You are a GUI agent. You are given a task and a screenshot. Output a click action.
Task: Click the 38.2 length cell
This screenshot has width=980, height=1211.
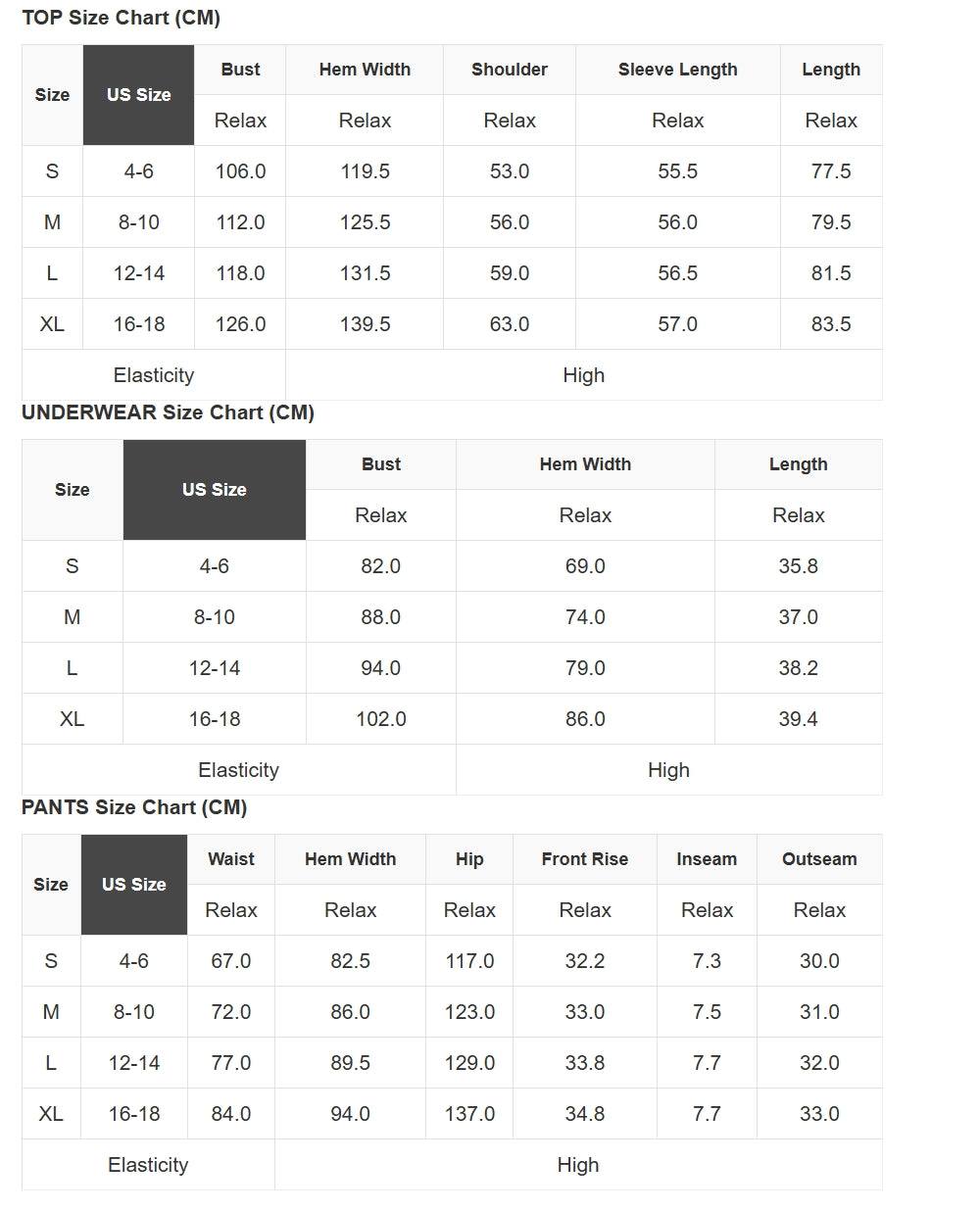pyautogui.click(x=798, y=668)
